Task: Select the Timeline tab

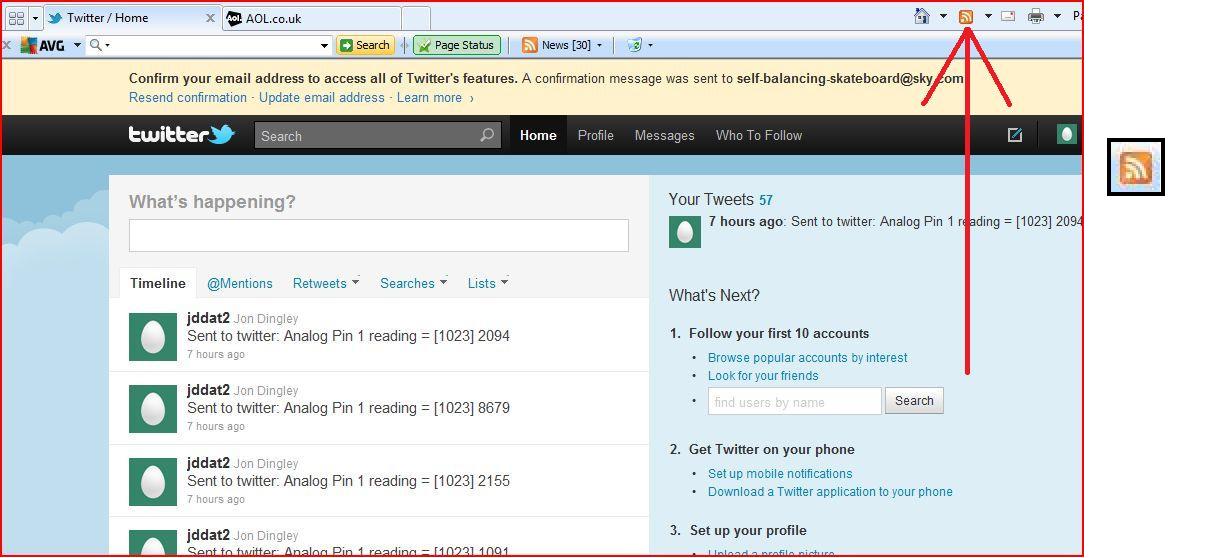Action: tap(158, 283)
